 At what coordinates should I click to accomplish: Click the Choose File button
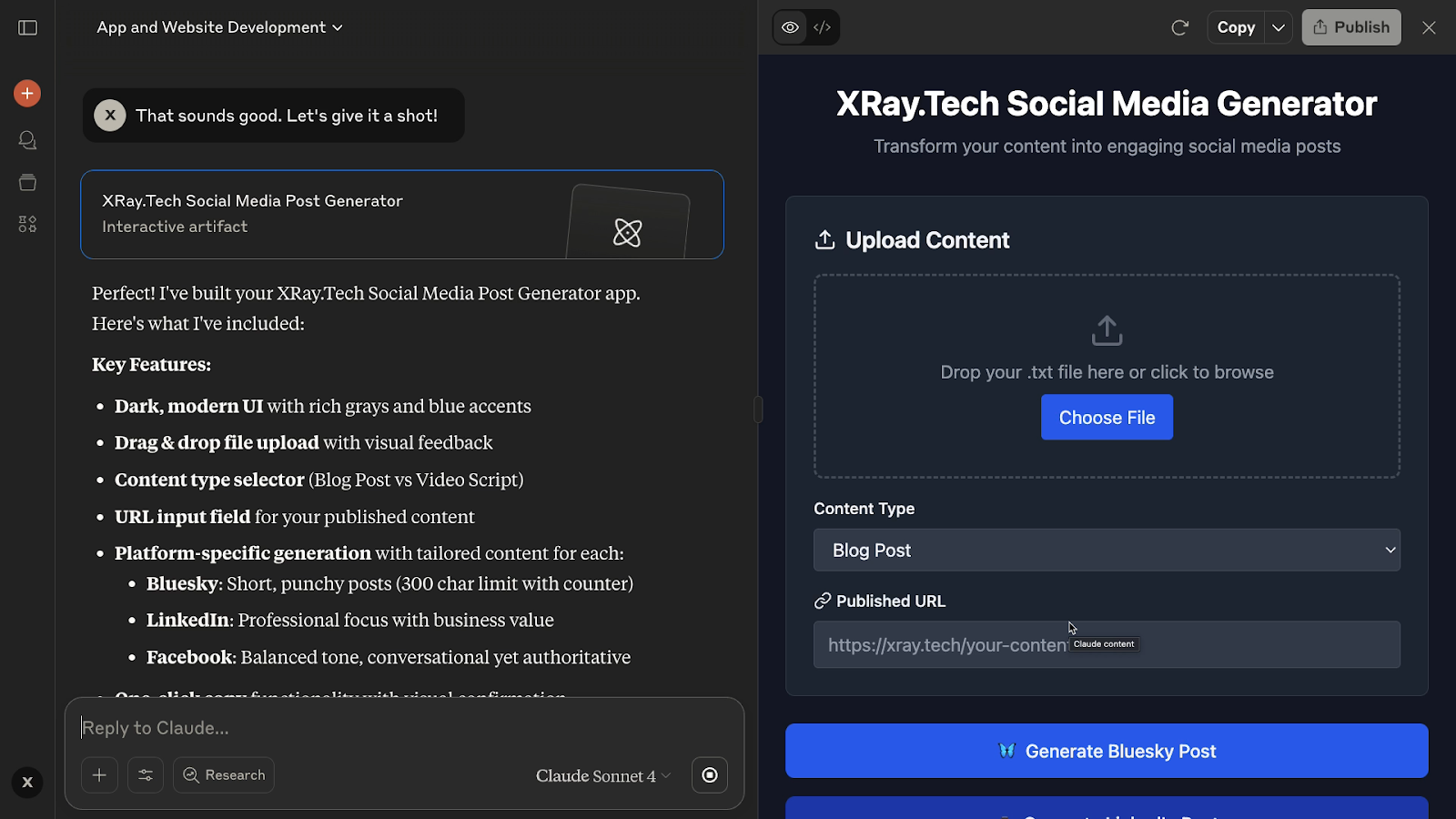1107,417
